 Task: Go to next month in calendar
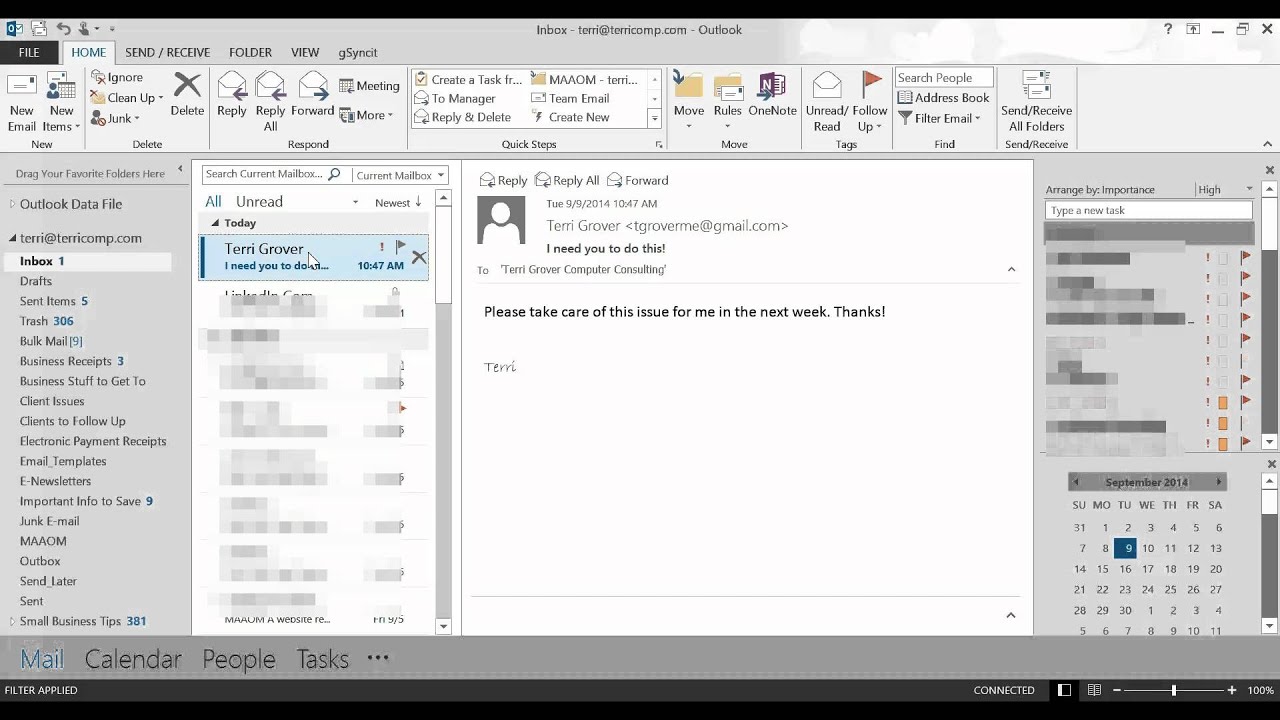(x=1218, y=482)
